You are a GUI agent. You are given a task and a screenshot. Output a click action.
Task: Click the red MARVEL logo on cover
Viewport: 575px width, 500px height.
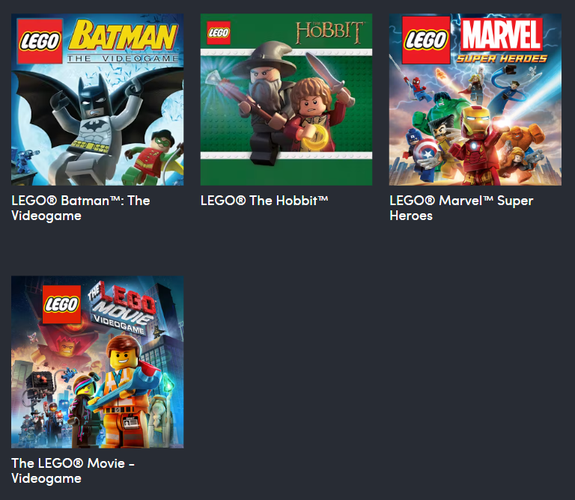[501, 34]
